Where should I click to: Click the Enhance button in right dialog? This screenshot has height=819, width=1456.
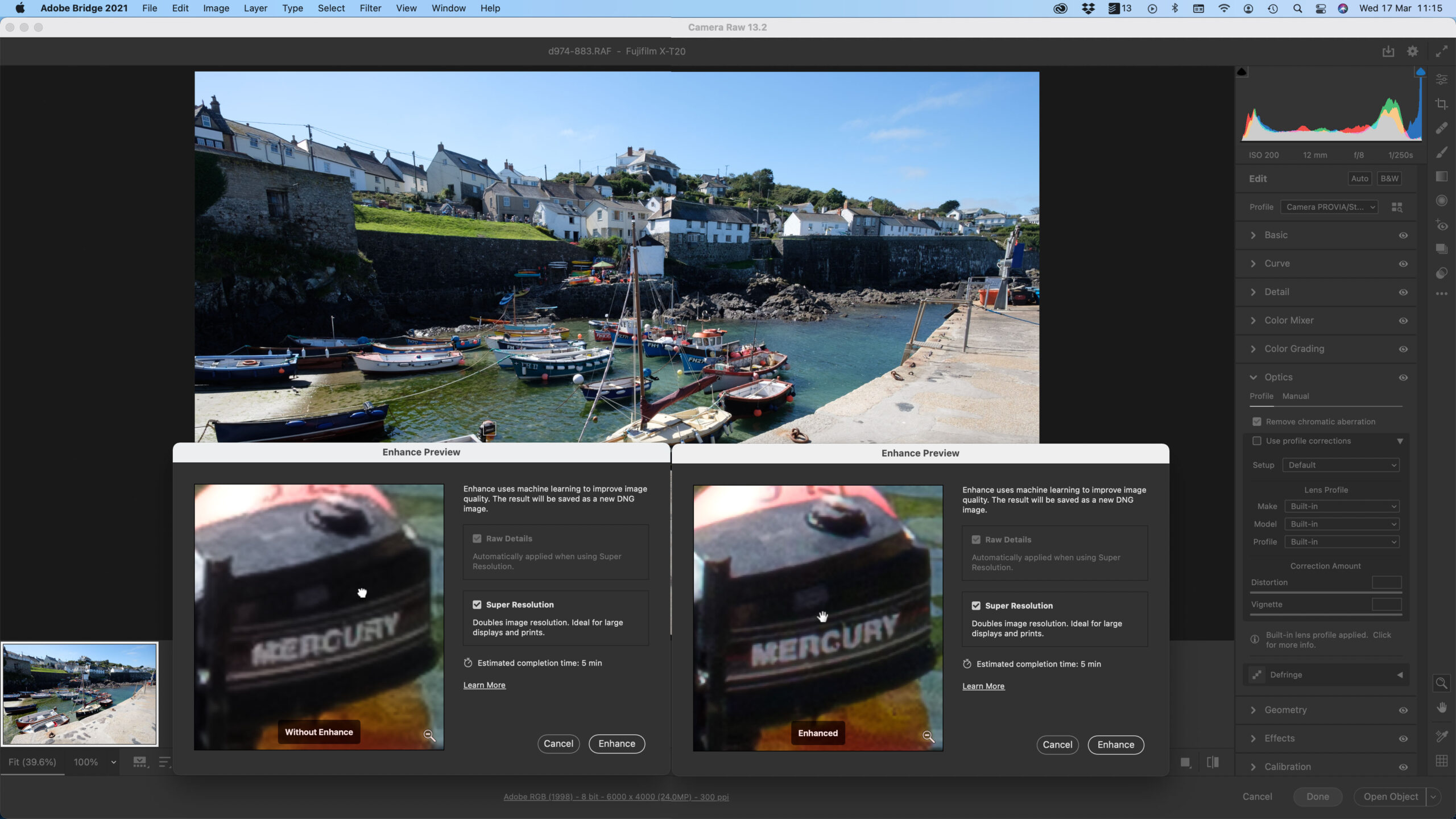coord(1115,744)
